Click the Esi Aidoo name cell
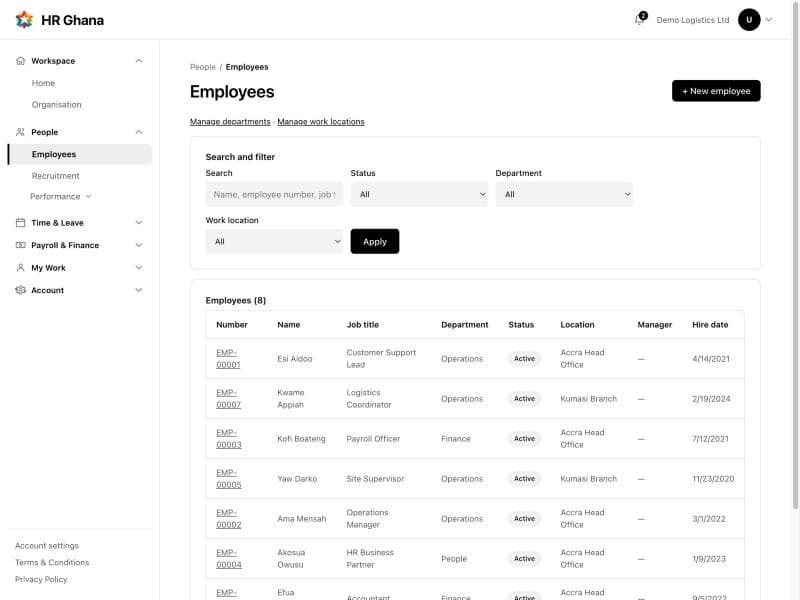The width and height of the screenshot is (800, 600). 294,359
